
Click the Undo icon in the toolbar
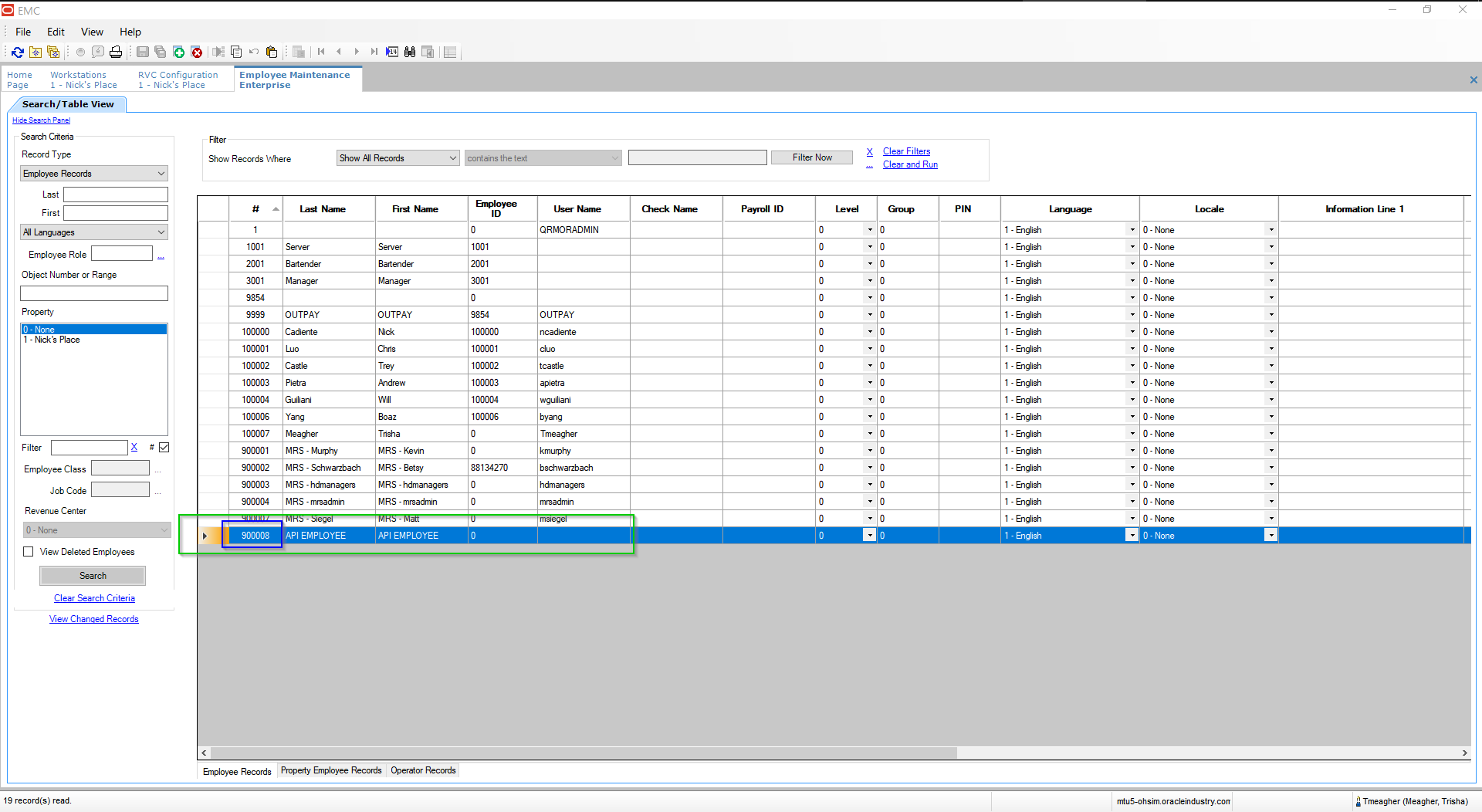click(253, 52)
